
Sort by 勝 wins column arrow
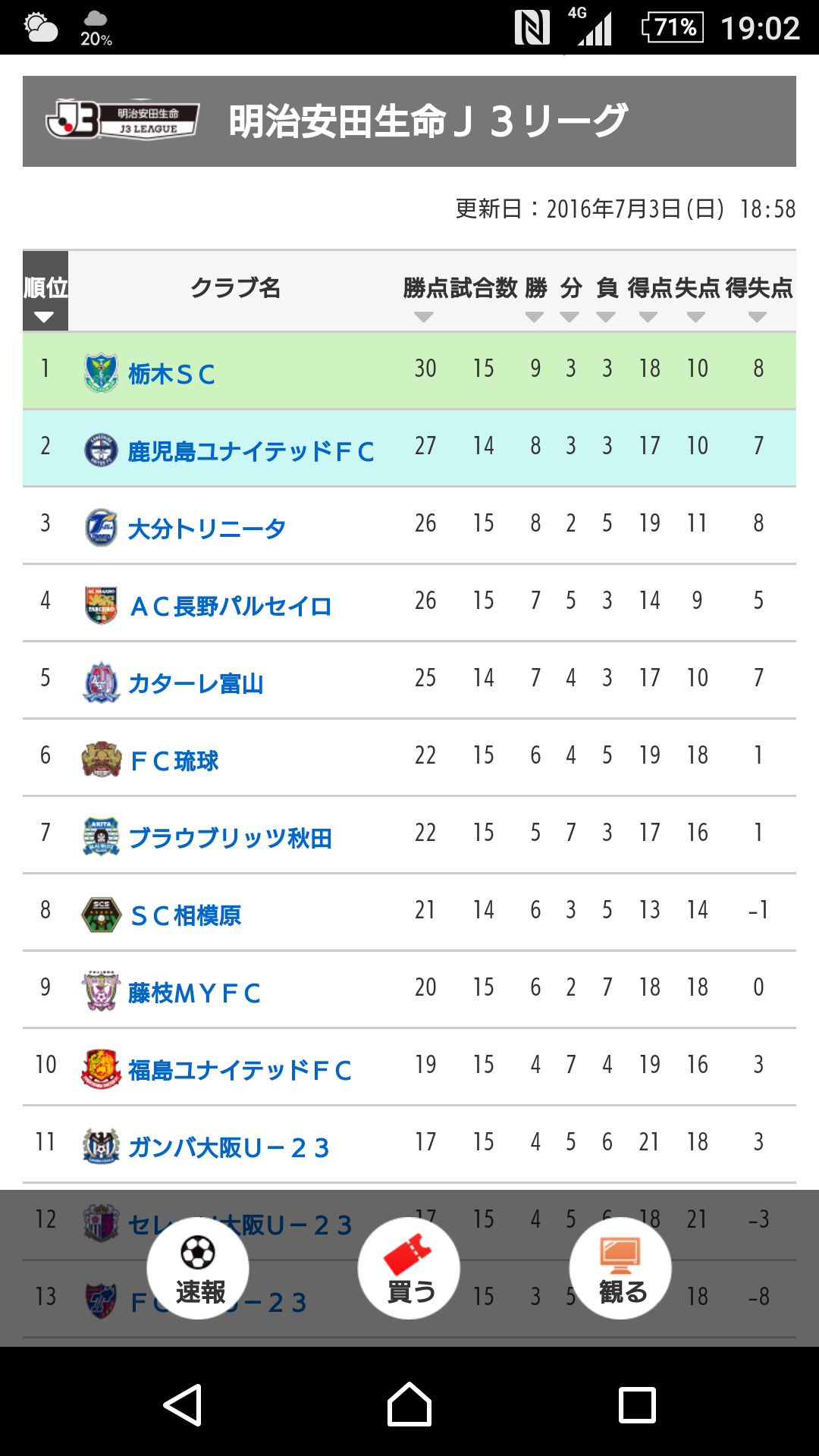[x=535, y=316]
